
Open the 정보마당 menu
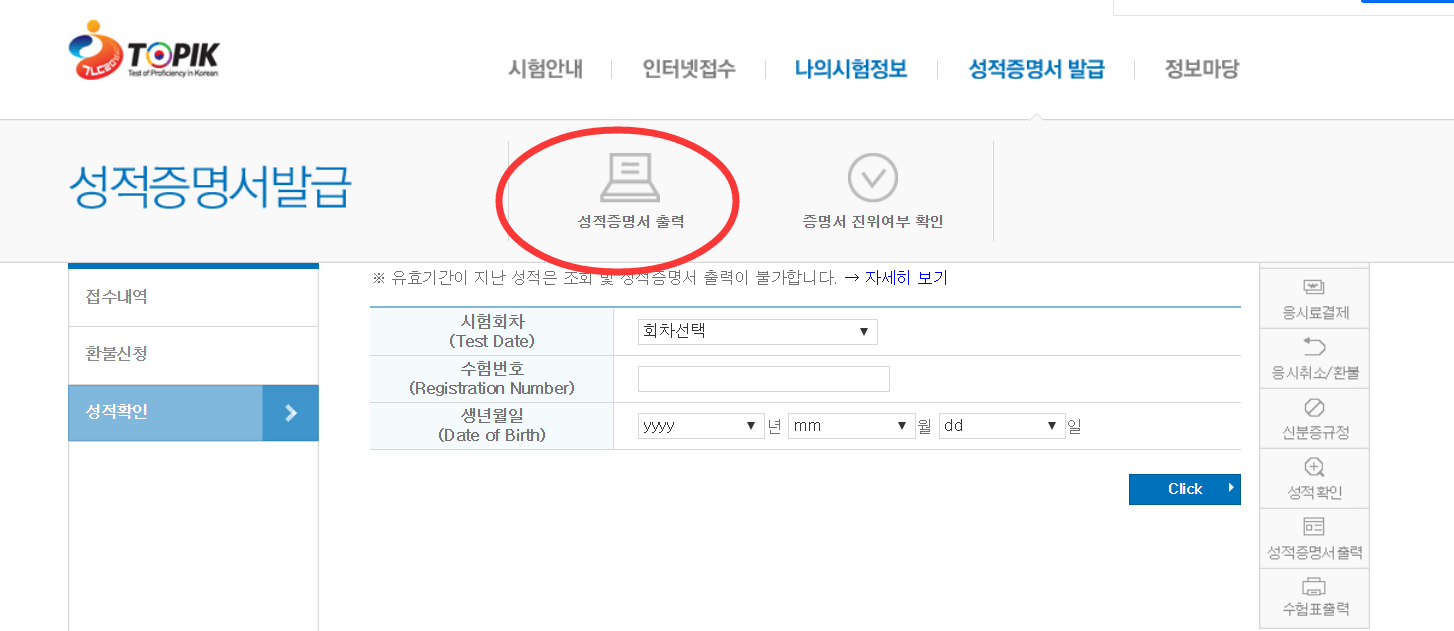[x=1201, y=69]
